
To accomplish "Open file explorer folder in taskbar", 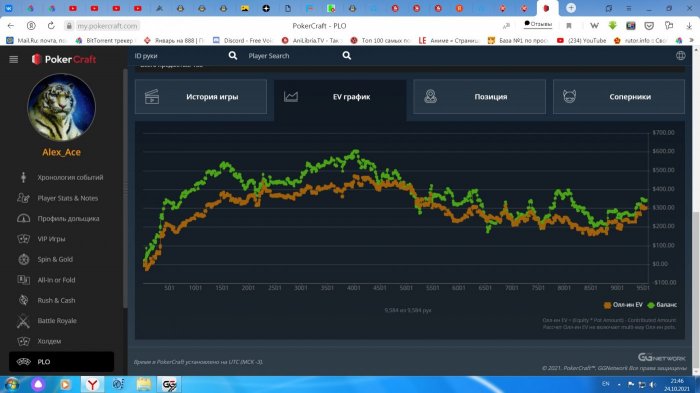I will point(144,384).
